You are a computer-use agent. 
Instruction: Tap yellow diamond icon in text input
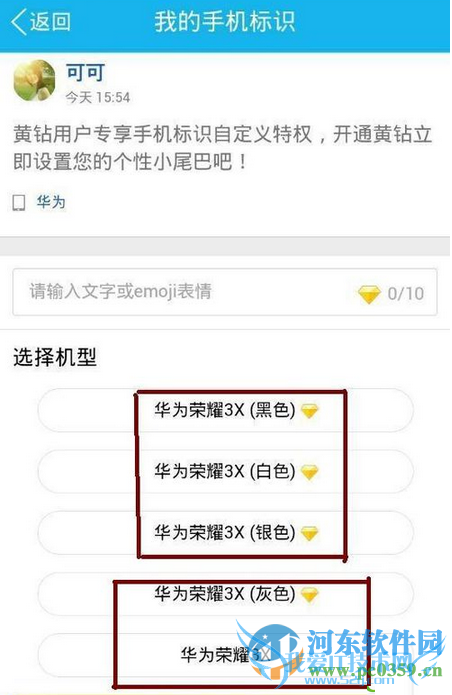pos(369,294)
